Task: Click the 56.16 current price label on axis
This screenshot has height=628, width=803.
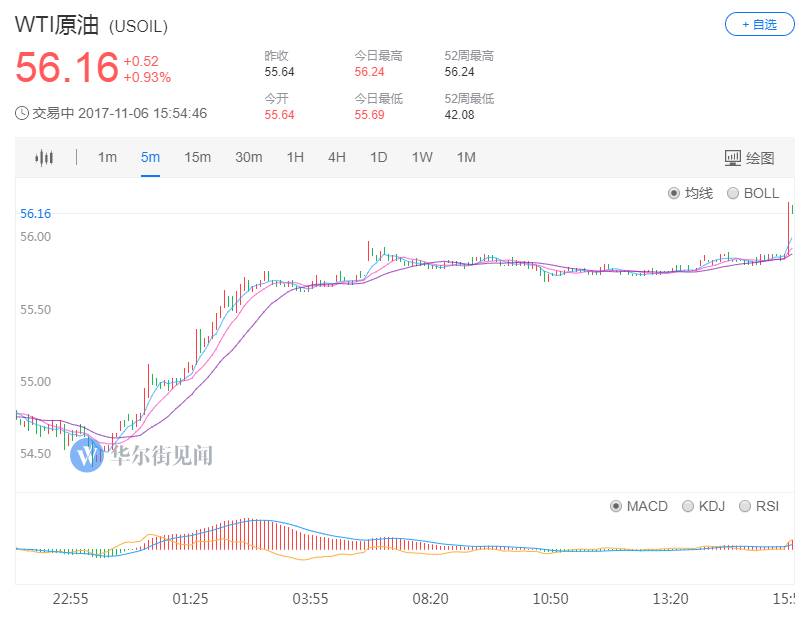Action: point(35,214)
